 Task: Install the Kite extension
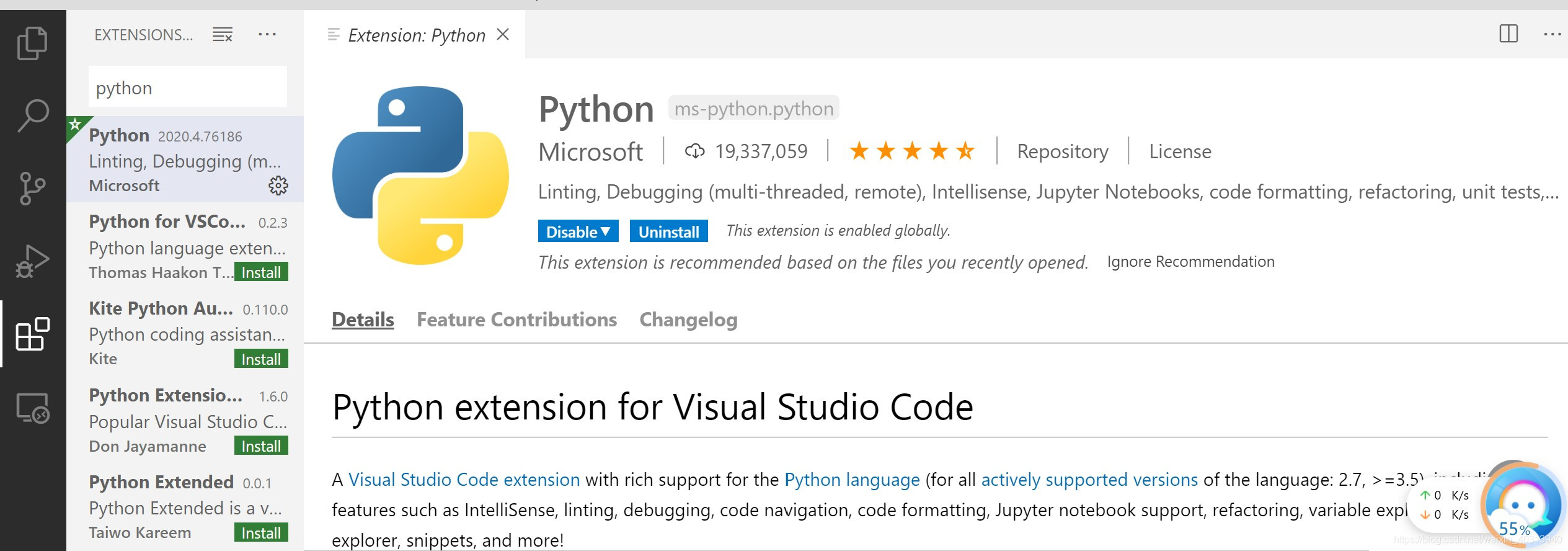[x=261, y=359]
